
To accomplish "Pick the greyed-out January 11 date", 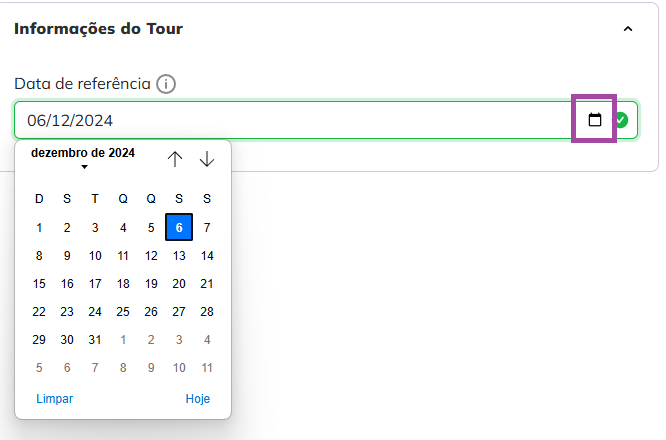I will tap(207, 367).
